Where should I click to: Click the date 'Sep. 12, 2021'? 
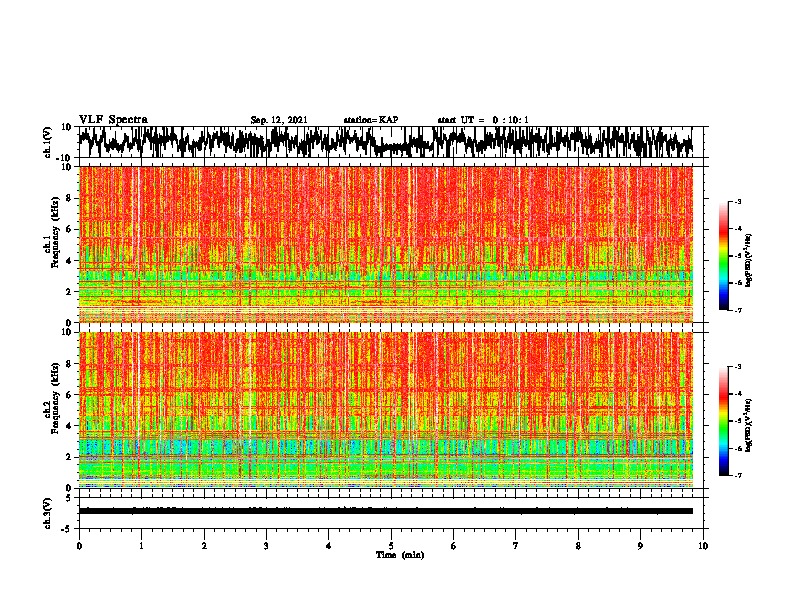coord(279,120)
